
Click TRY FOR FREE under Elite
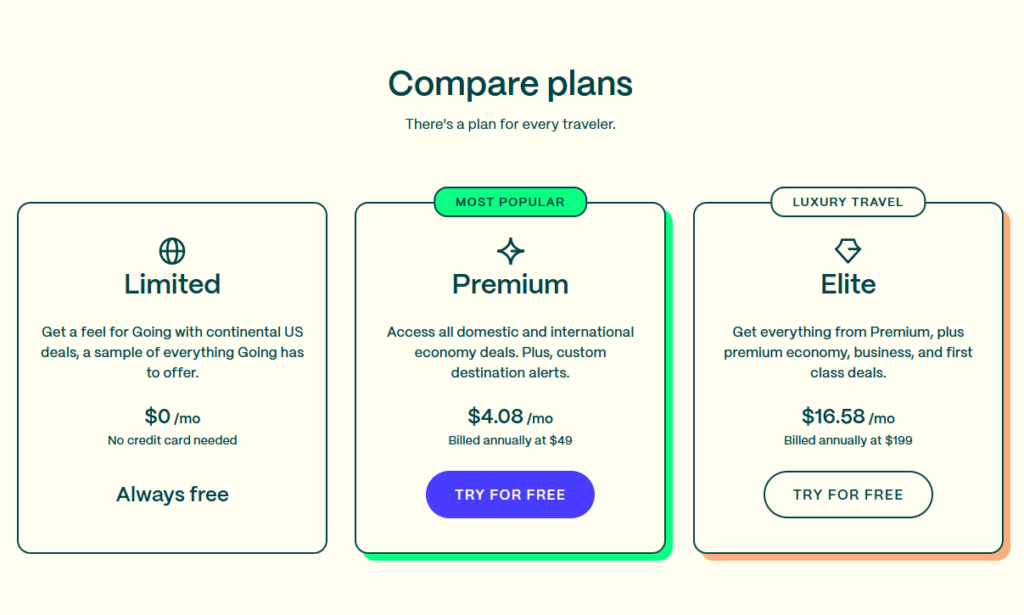click(848, 494)
